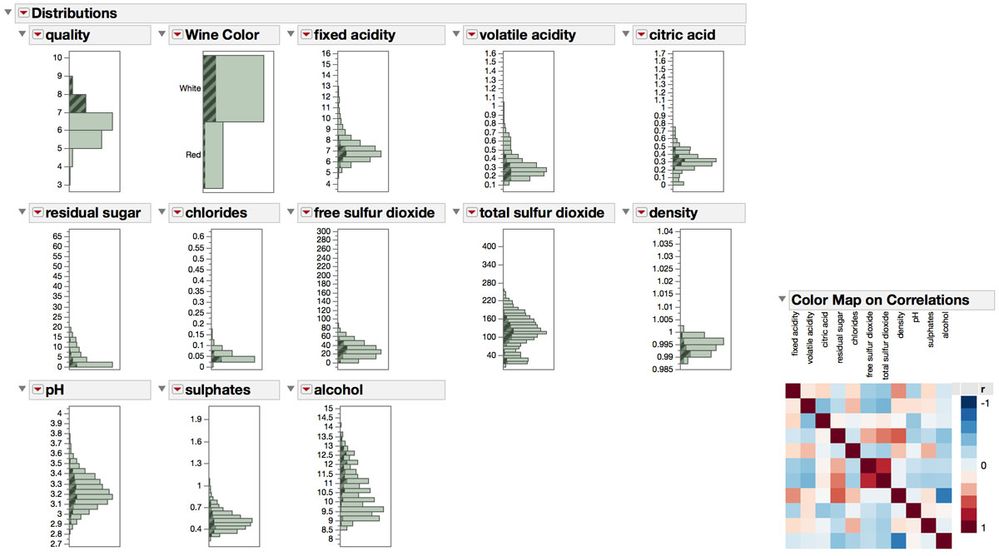Open the chlorides red triangle menu

(176, 213)
